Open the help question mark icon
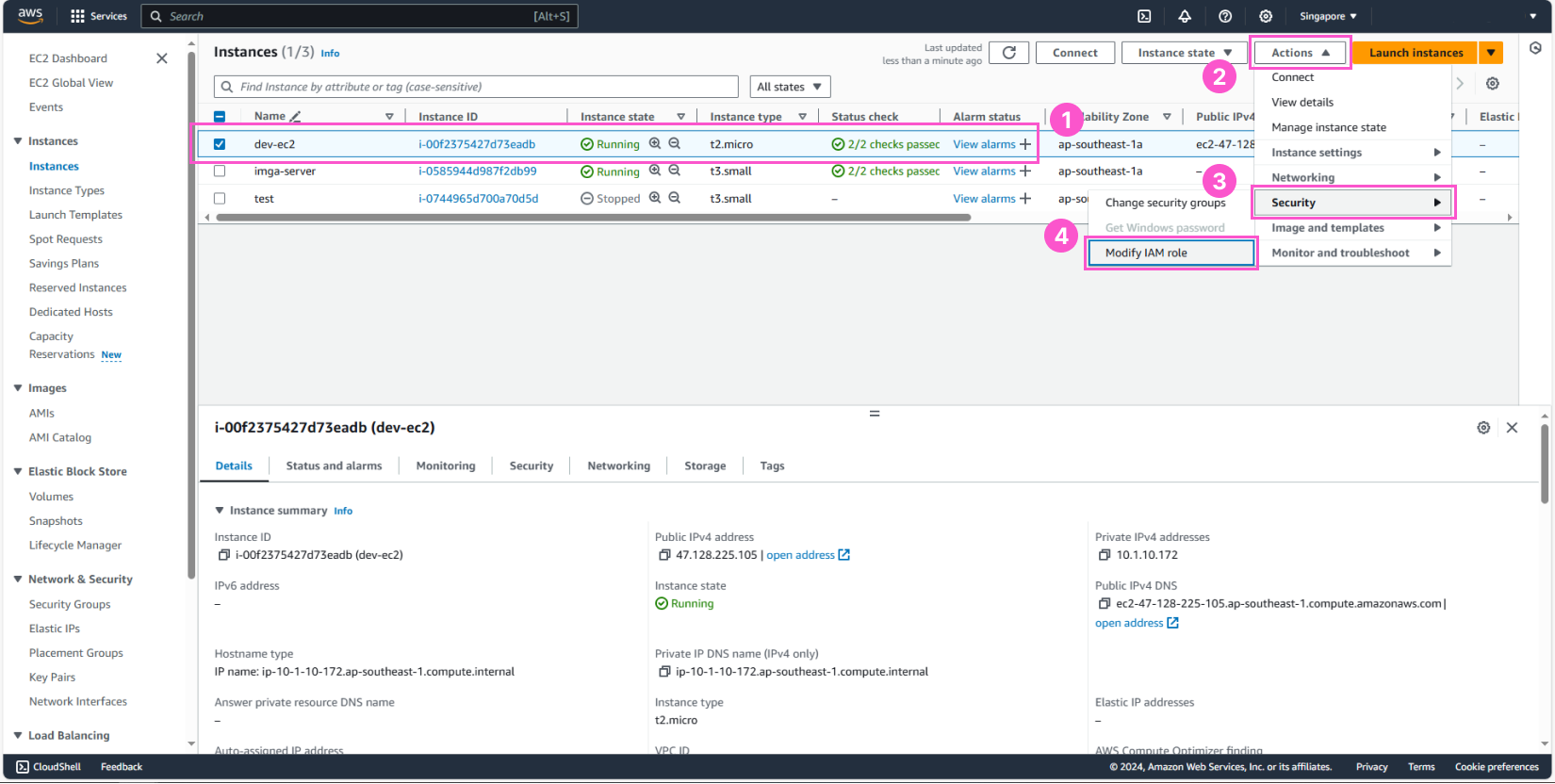This screenshot has width=1555, height=784. [1225, 16]
